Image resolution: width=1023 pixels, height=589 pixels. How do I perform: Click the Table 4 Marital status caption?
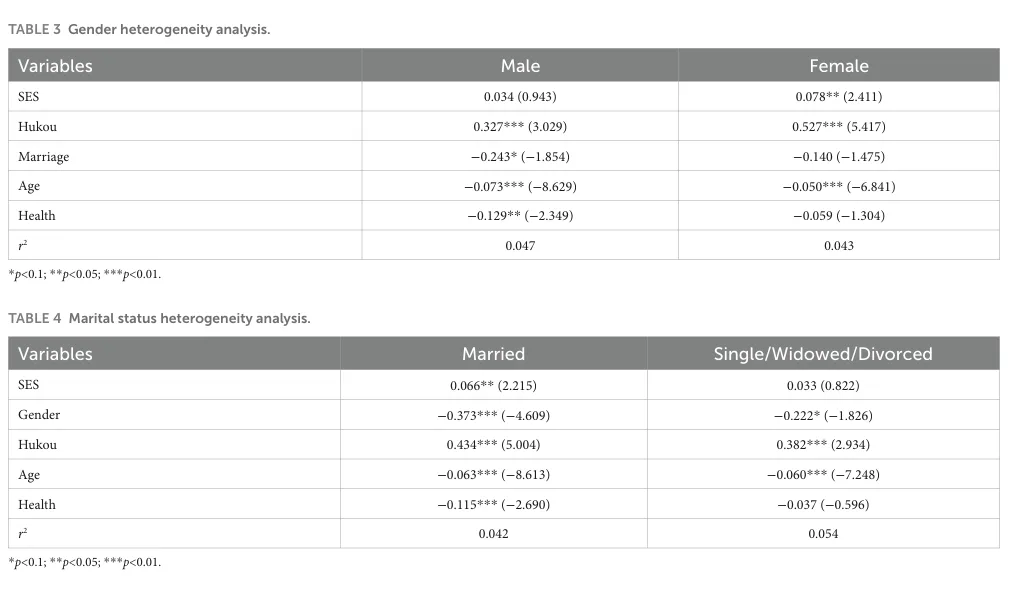point(159,318)
